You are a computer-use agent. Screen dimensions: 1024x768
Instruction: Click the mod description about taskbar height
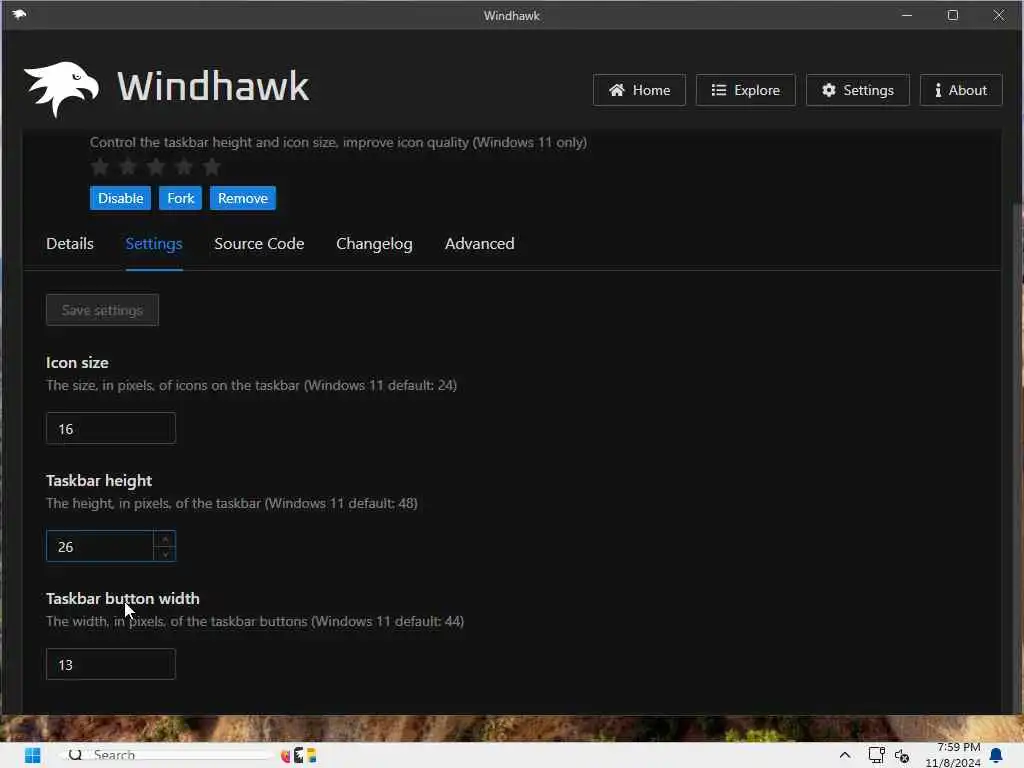pyautogui.click(x=338, y=142)
